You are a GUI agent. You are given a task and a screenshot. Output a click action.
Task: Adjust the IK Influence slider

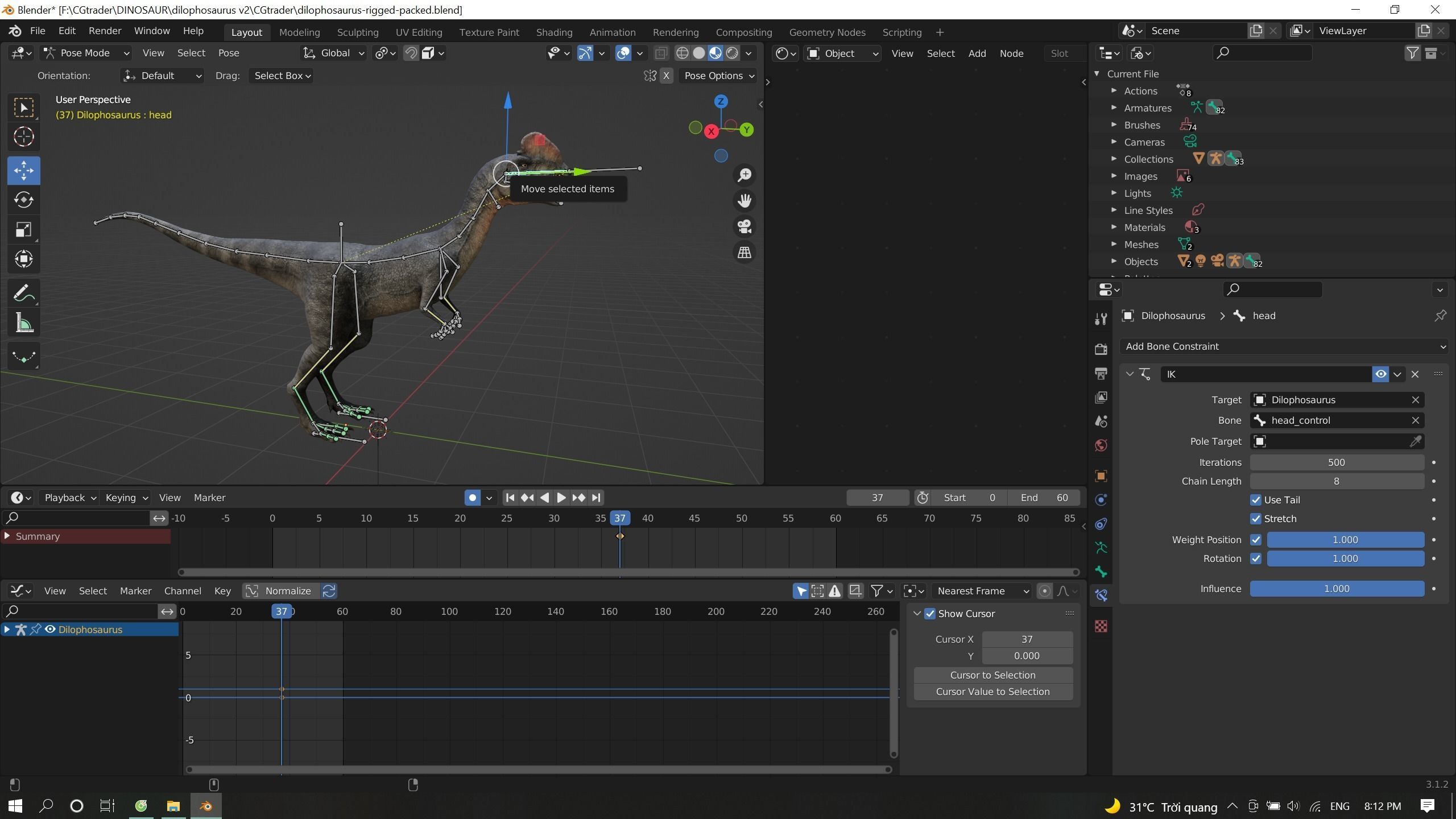(1336, 589)
